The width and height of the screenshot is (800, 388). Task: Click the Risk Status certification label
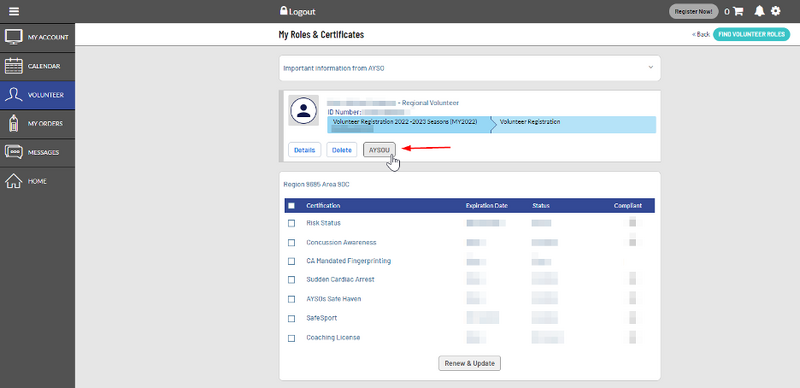pyautogui.click(x=323, y=223)
